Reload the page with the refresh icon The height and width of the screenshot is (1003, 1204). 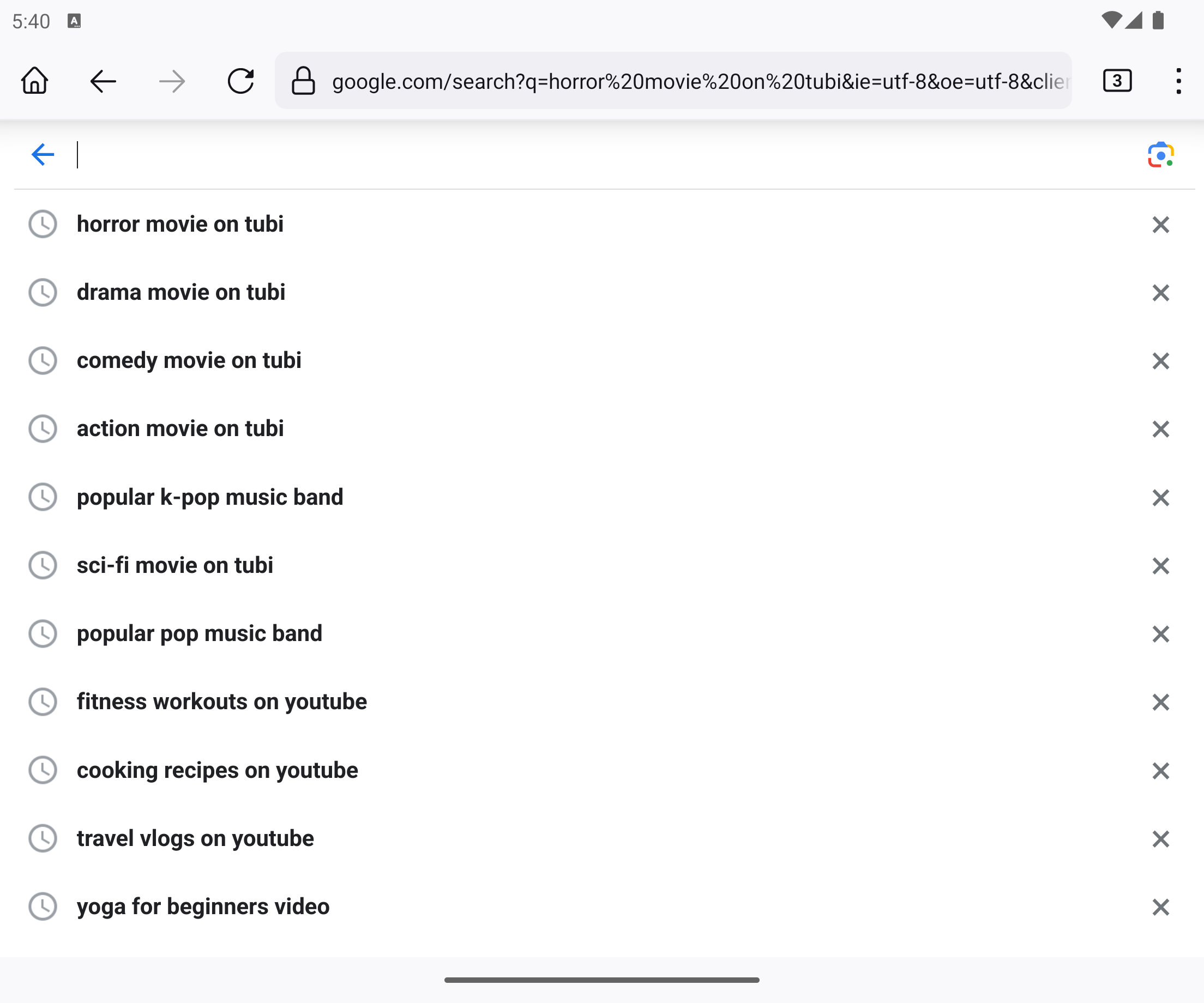241,81
